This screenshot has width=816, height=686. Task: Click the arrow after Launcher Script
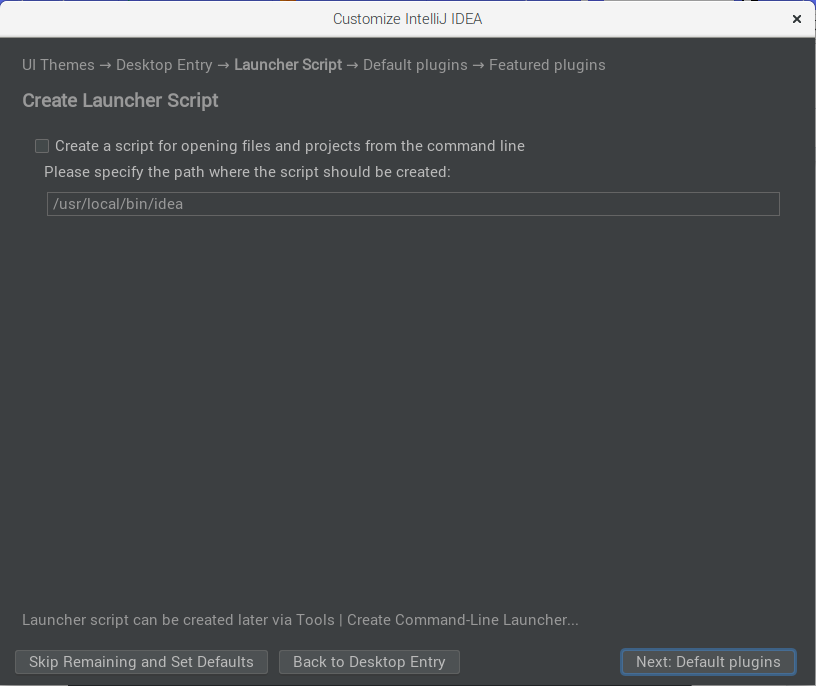coord(352,66)
